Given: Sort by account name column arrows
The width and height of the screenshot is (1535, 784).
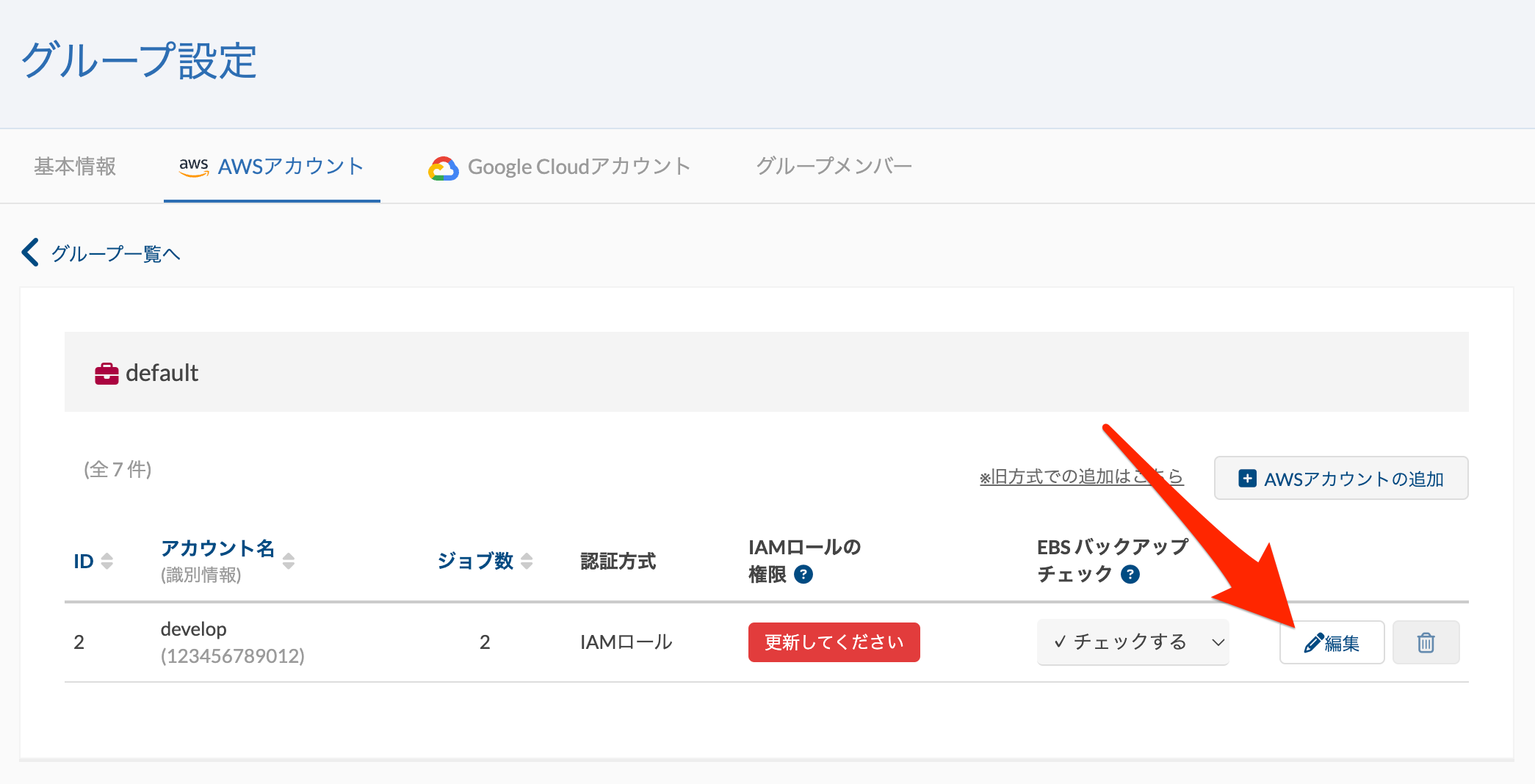Looking at the screenshot, I should pos(289,561).
